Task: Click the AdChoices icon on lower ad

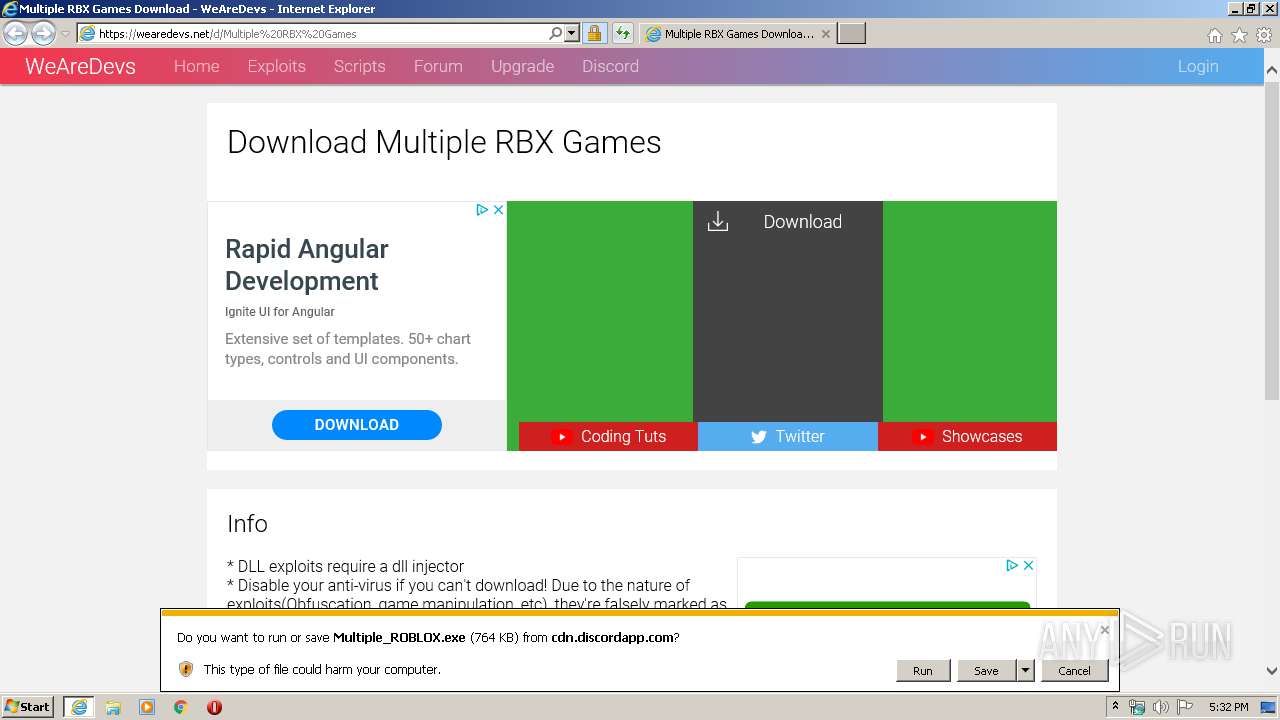Action: pos(1012,566)
